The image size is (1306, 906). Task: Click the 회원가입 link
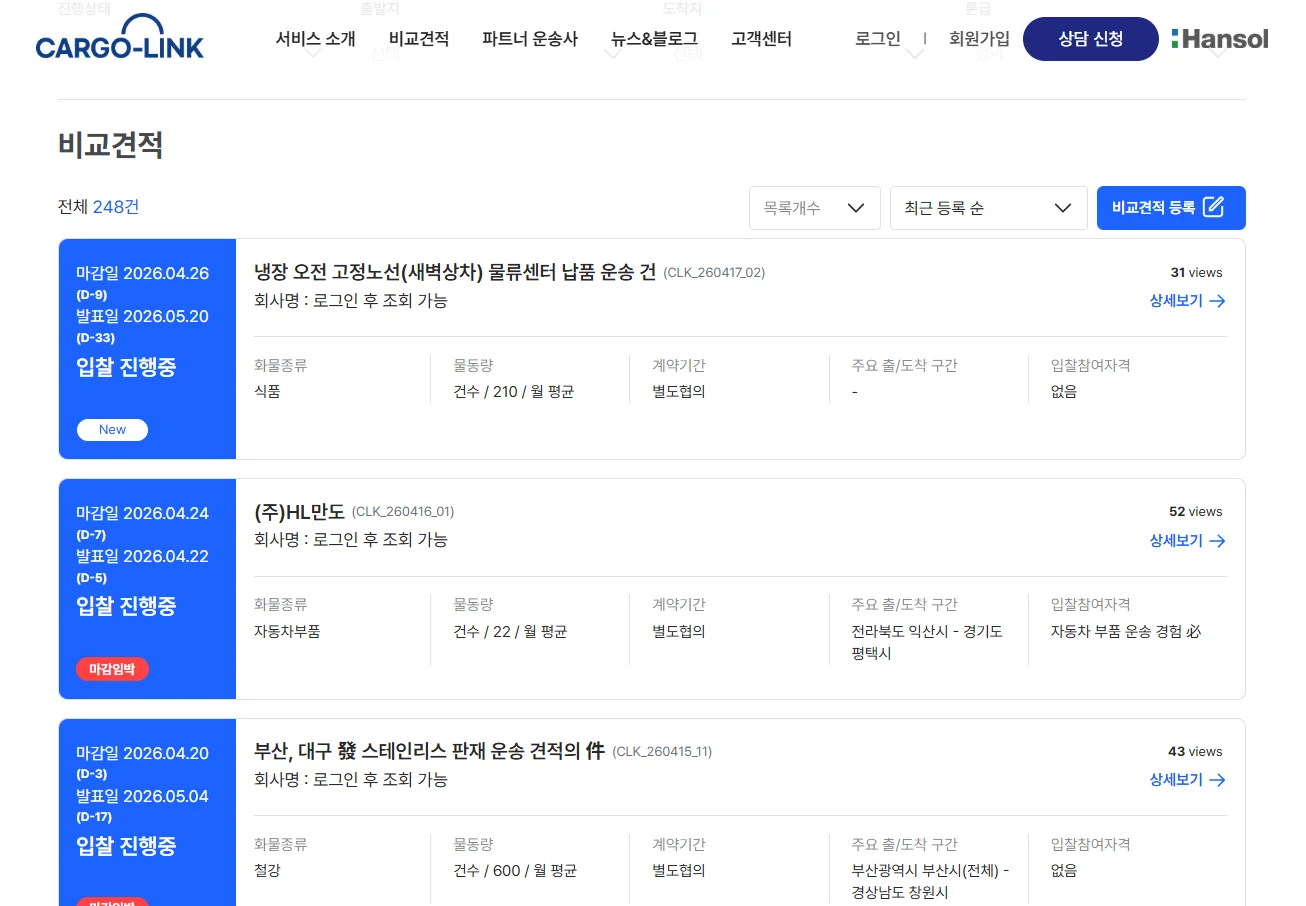[x=979, y=39]
